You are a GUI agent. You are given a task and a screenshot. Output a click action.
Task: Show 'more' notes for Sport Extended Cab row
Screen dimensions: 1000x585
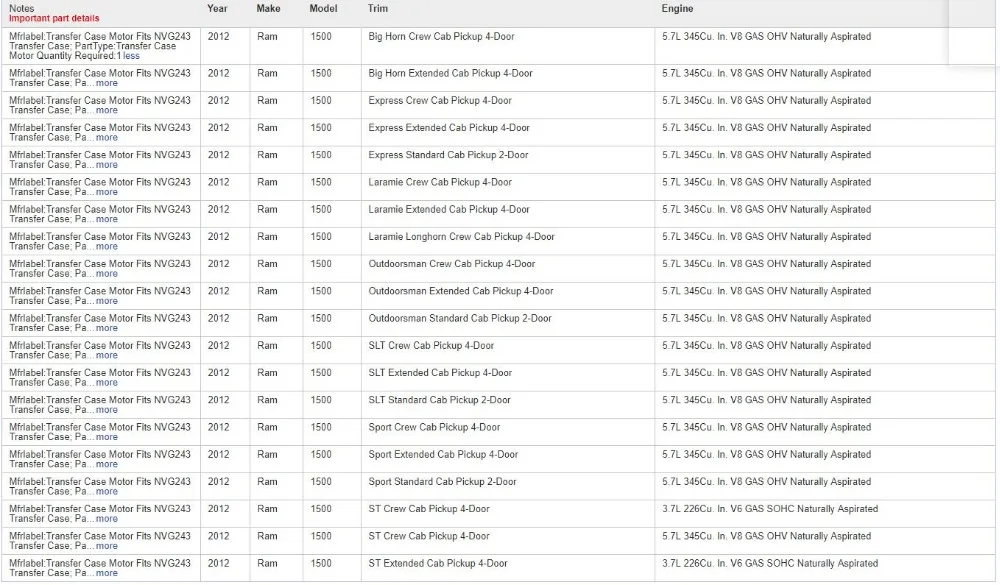pos(107,464)
